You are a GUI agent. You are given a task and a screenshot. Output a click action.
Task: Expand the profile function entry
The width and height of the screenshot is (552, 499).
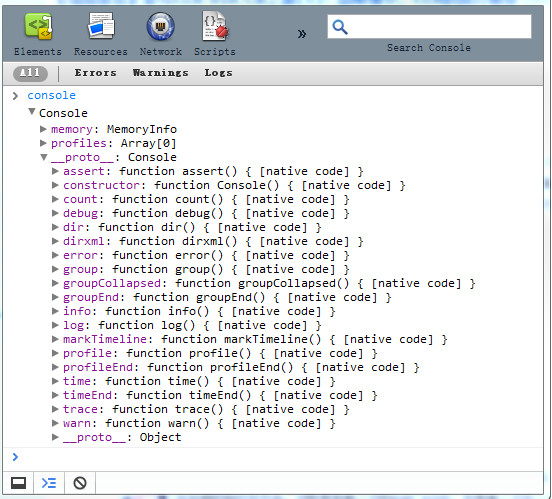coord(55,353)
